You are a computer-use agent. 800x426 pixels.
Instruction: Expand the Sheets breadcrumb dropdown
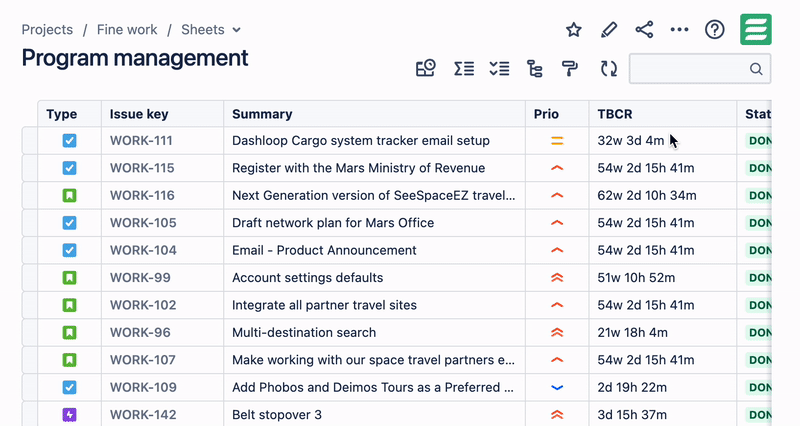237,30
